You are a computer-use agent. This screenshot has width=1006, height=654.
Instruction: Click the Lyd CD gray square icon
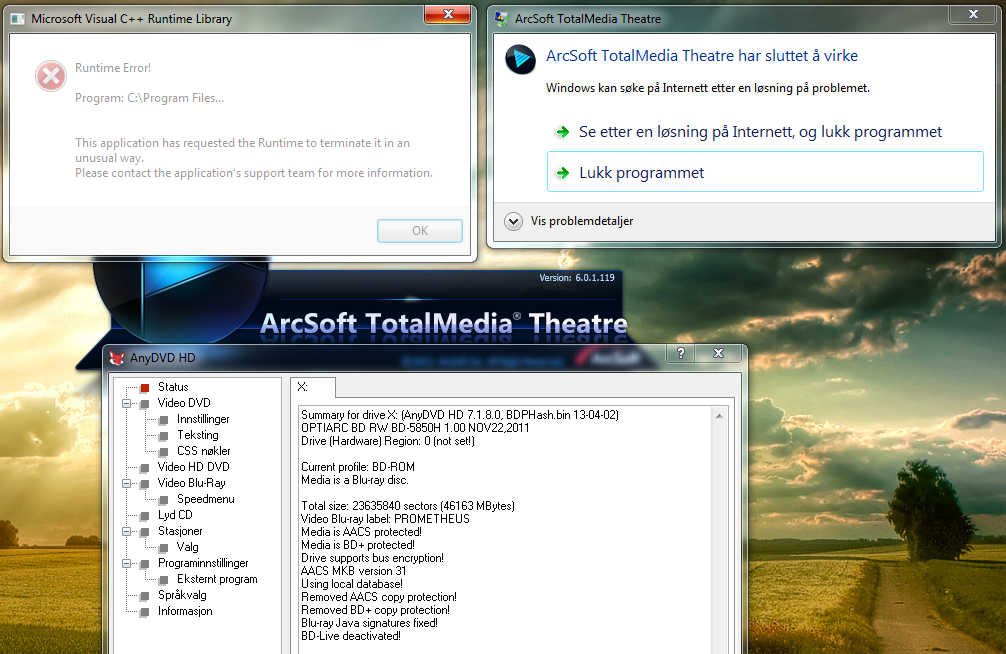(145, 516)
